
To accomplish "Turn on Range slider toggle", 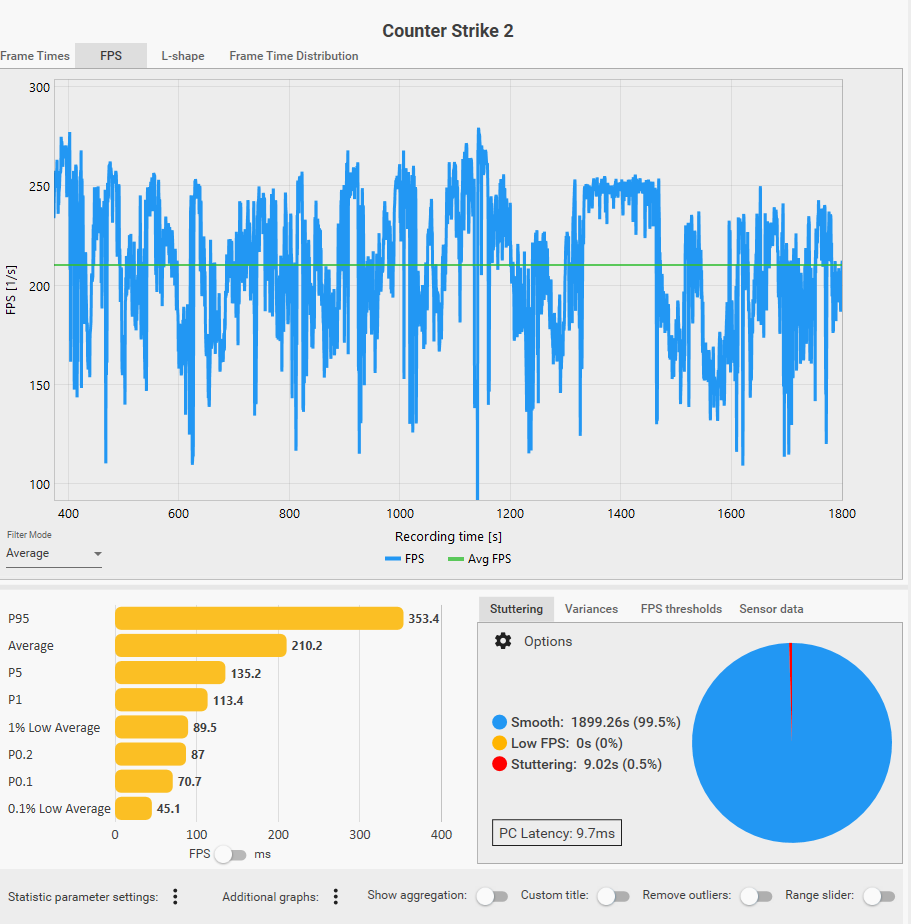I will click(x=879, y=896).
